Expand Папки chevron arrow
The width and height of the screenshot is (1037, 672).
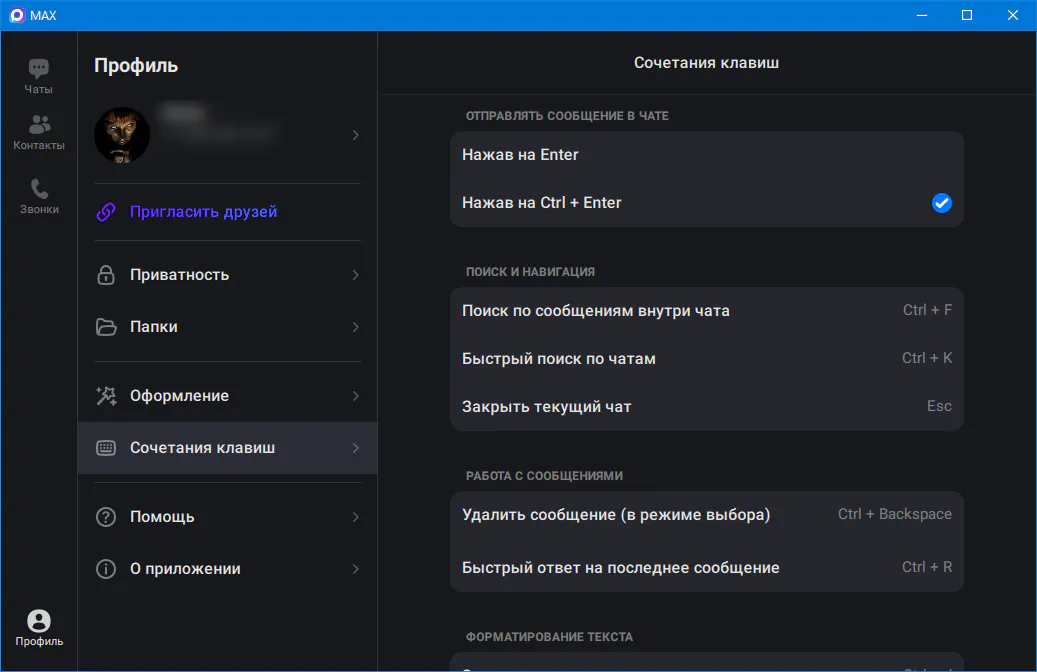click(356, 327)
